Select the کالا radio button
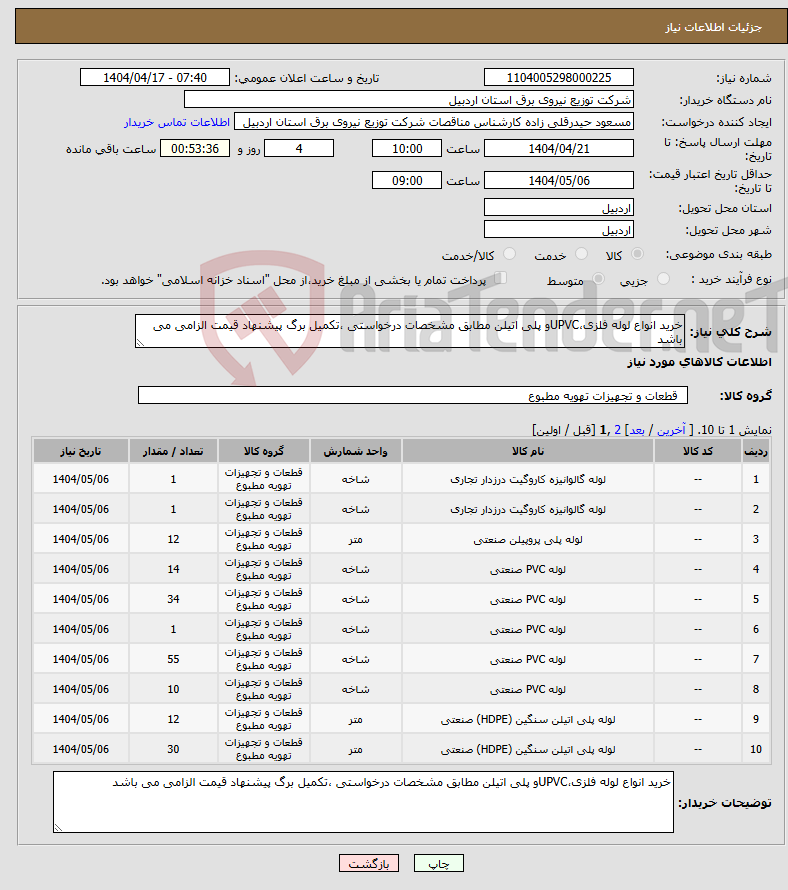Screen dimensions: 788x890 pos(638,254)
